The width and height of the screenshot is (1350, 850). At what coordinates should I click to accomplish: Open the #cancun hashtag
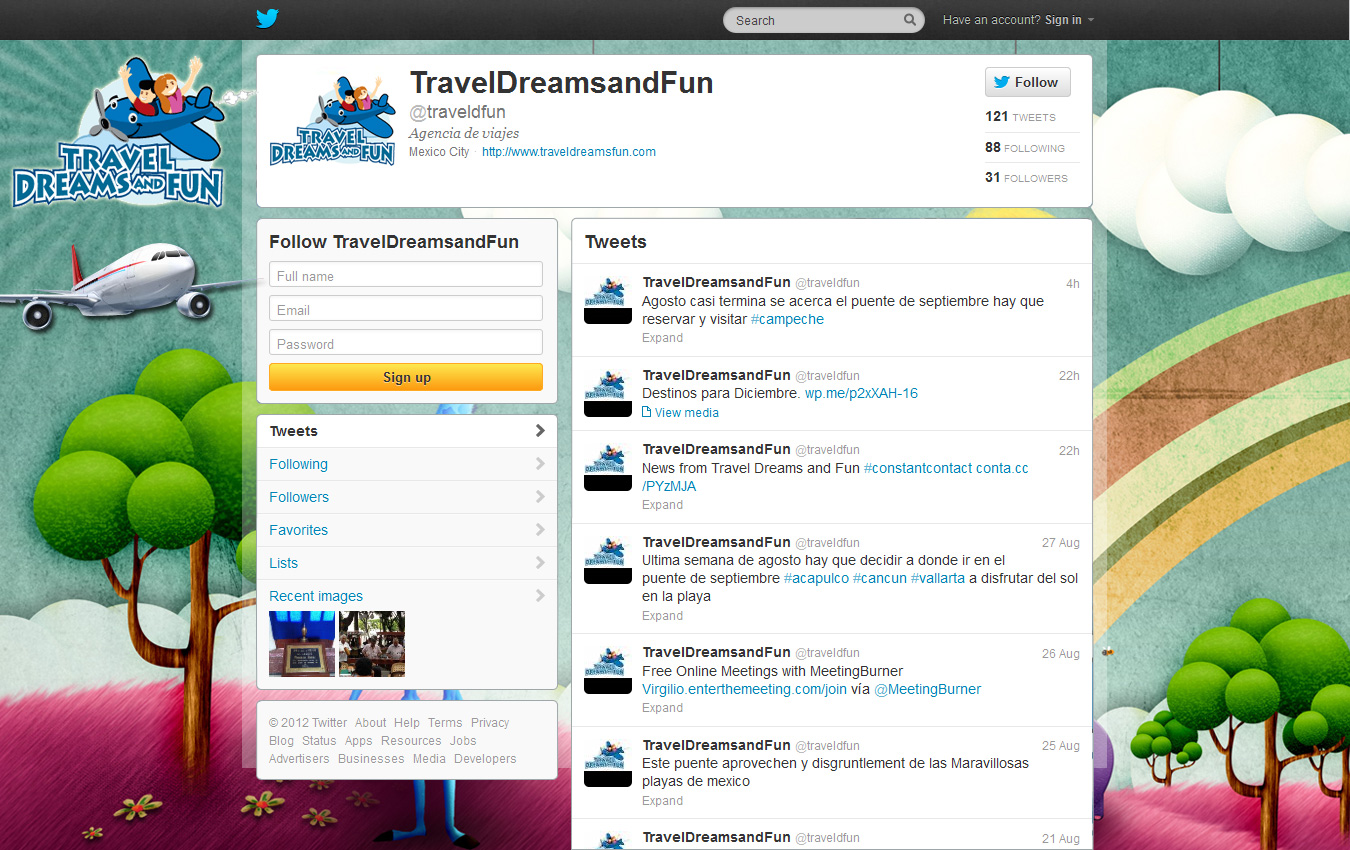point(880,578)
